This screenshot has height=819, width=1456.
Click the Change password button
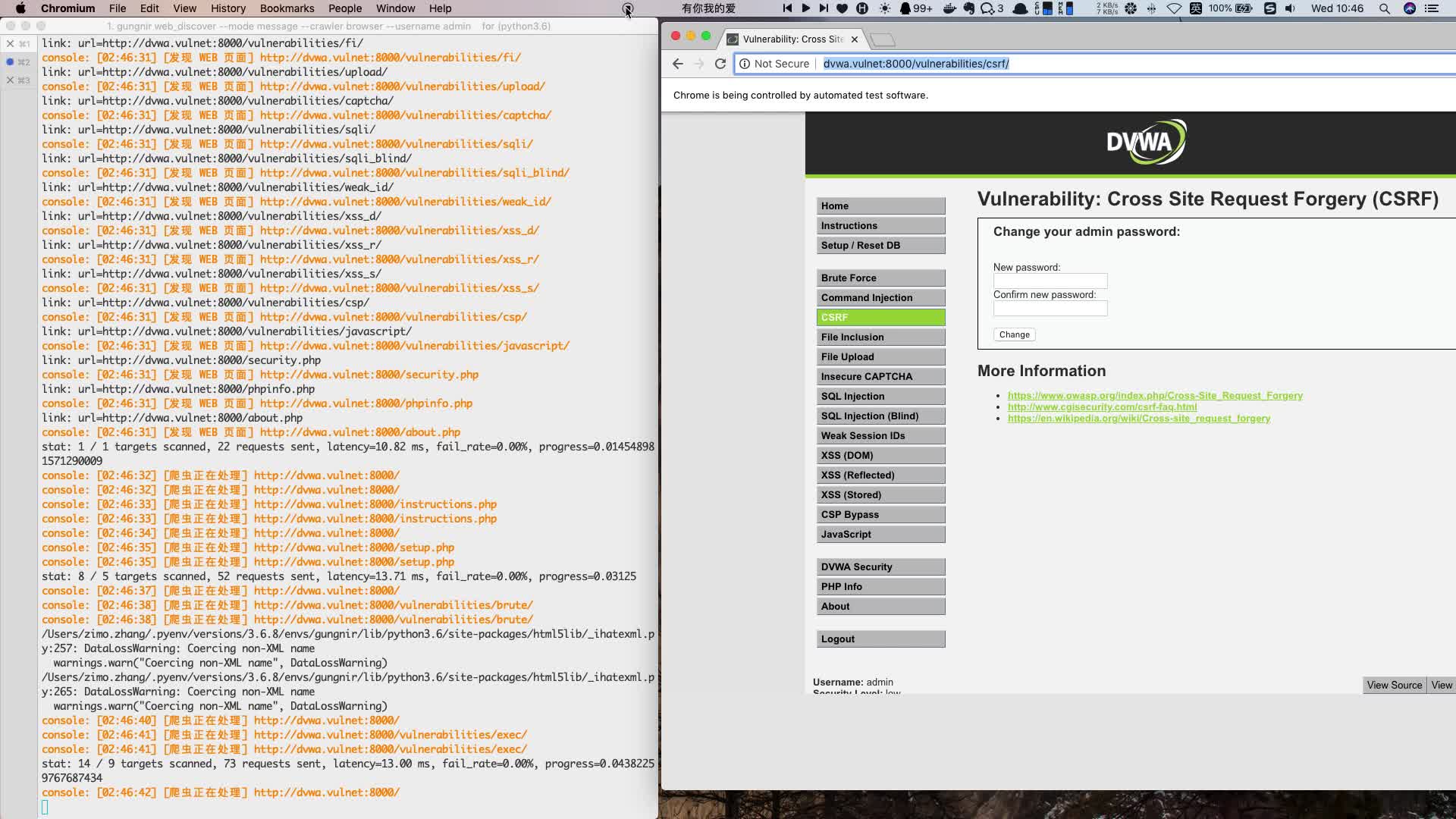point(1014,334)
